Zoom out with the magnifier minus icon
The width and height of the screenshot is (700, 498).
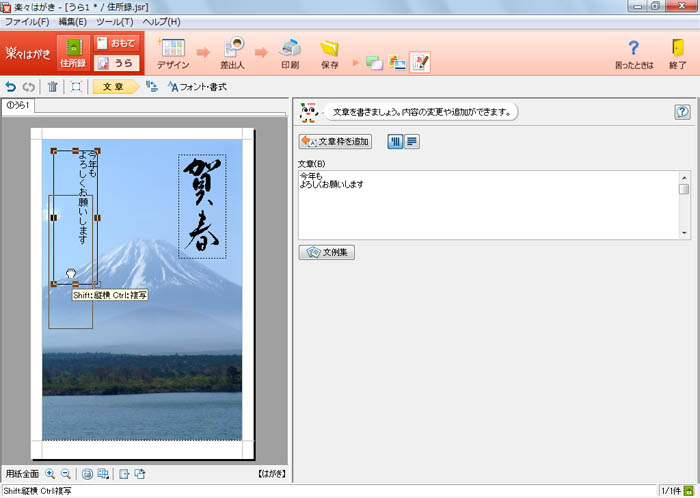[x=66, y=473]
